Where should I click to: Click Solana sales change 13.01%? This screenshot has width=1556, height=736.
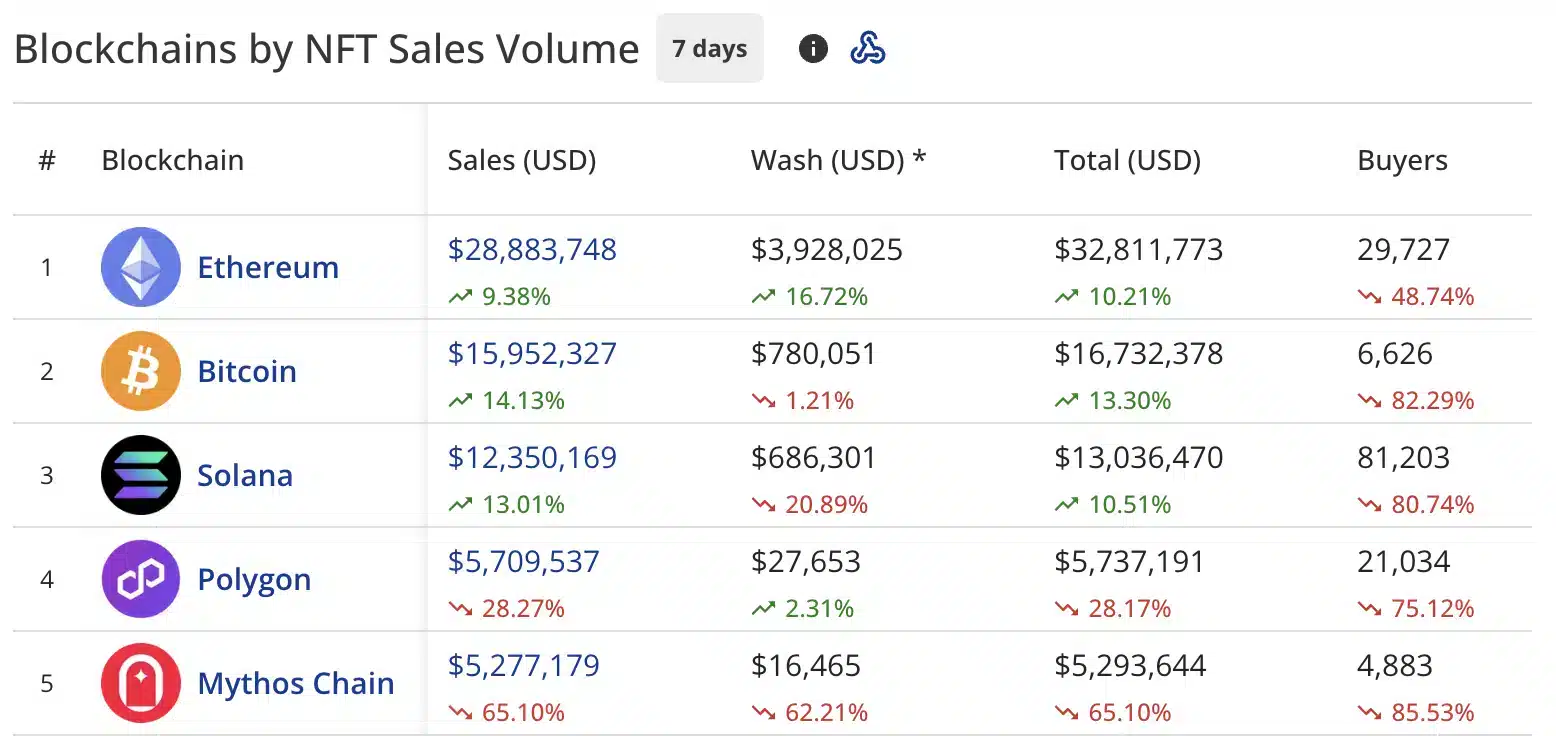coord(506,505)
